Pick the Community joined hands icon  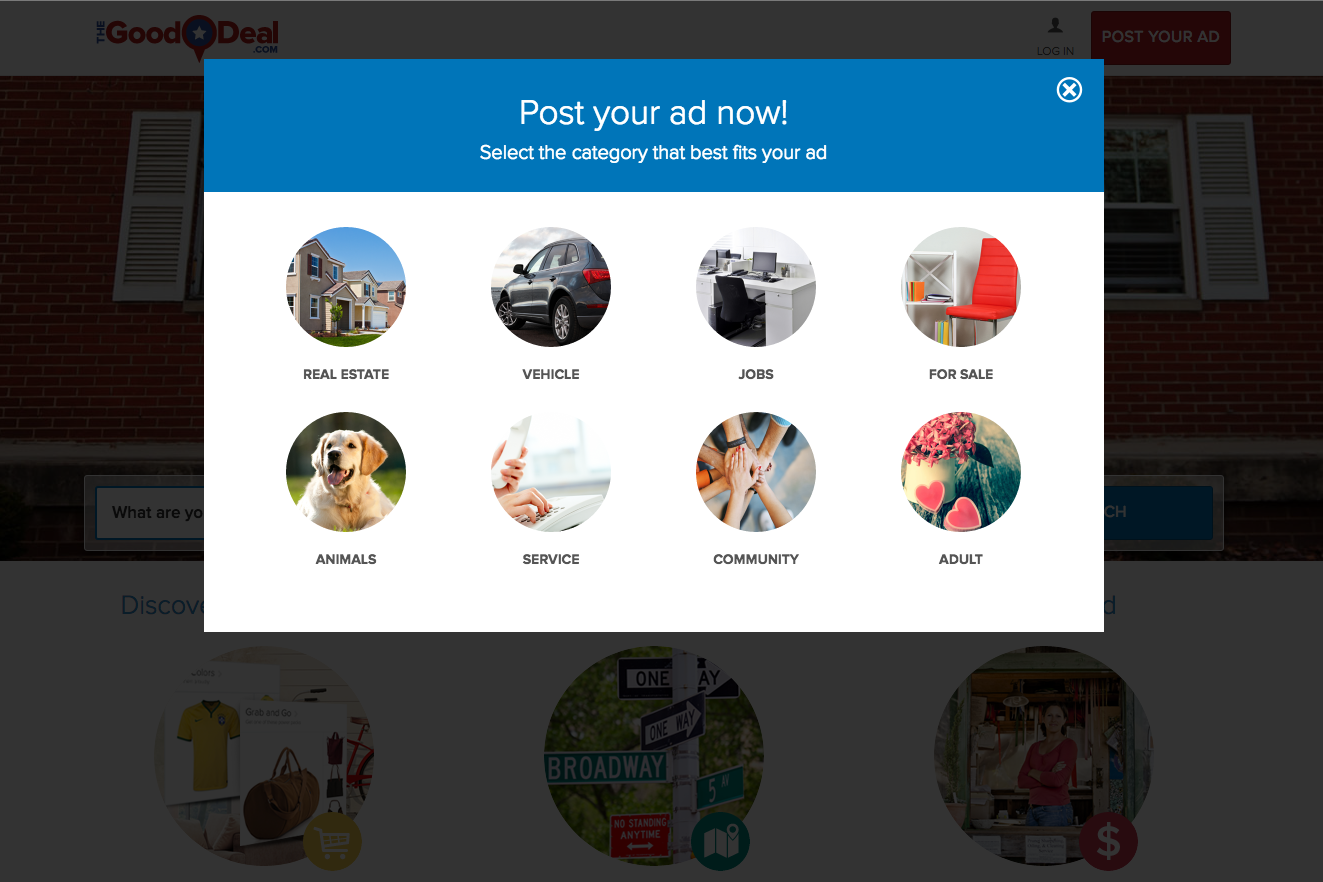pyautogui.click(x=756, y=472)
